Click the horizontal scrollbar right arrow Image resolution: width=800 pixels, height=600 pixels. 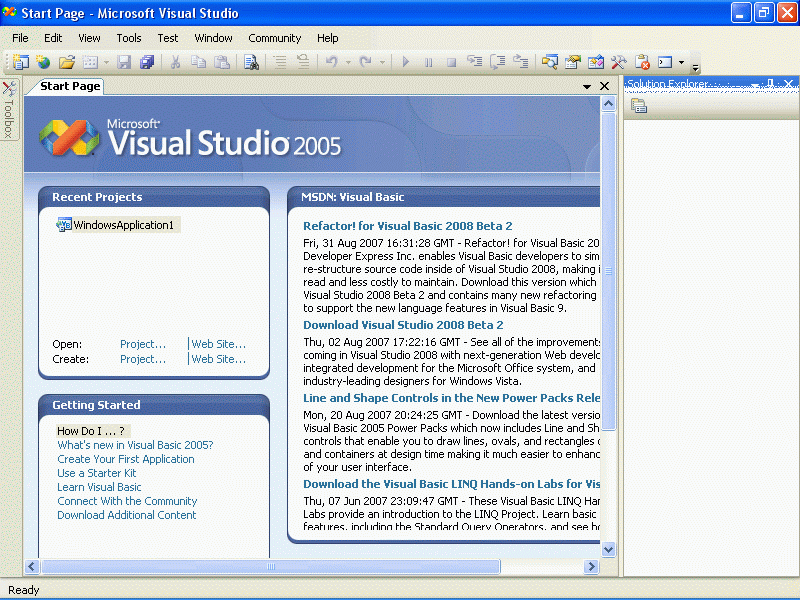pos(591,566)
